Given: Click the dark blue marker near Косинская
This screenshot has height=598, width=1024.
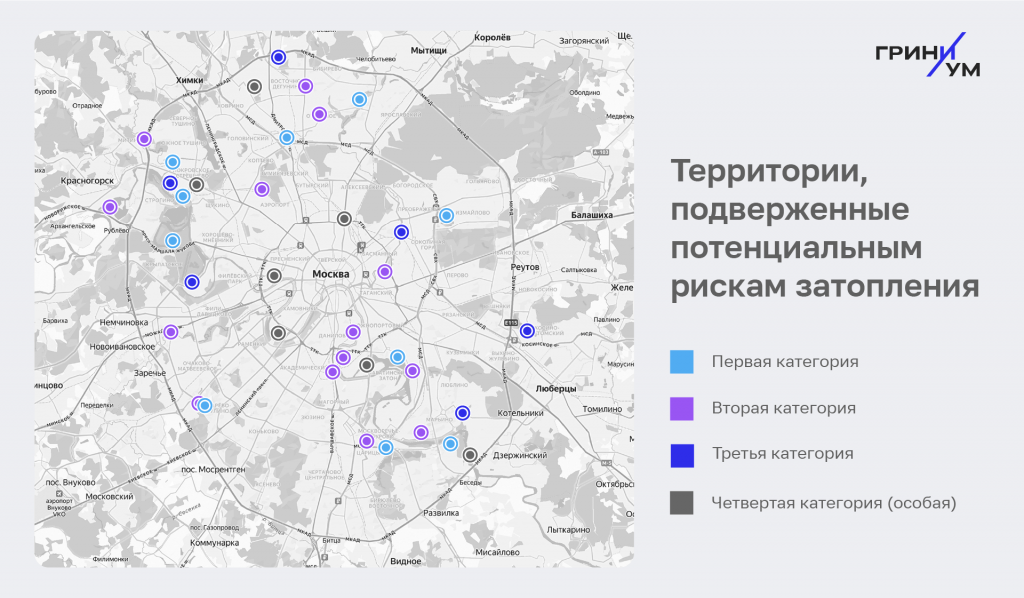Looking at the screenshot, I should coord(527,331).
